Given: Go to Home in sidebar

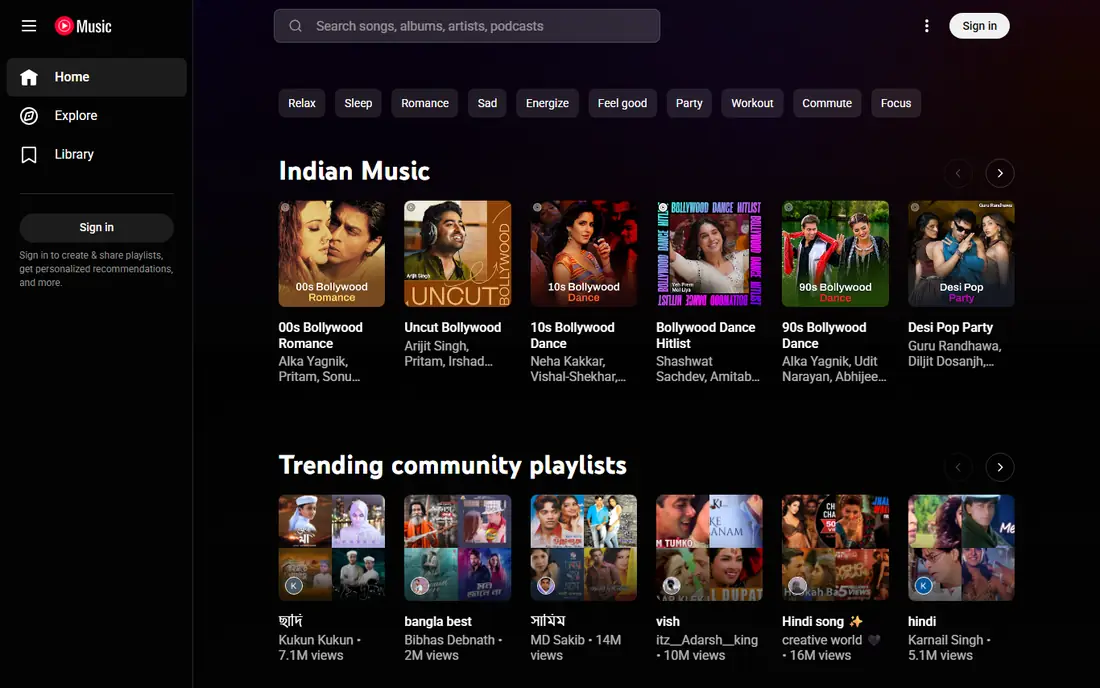Looking at the screenshot, I should [97, 77].
